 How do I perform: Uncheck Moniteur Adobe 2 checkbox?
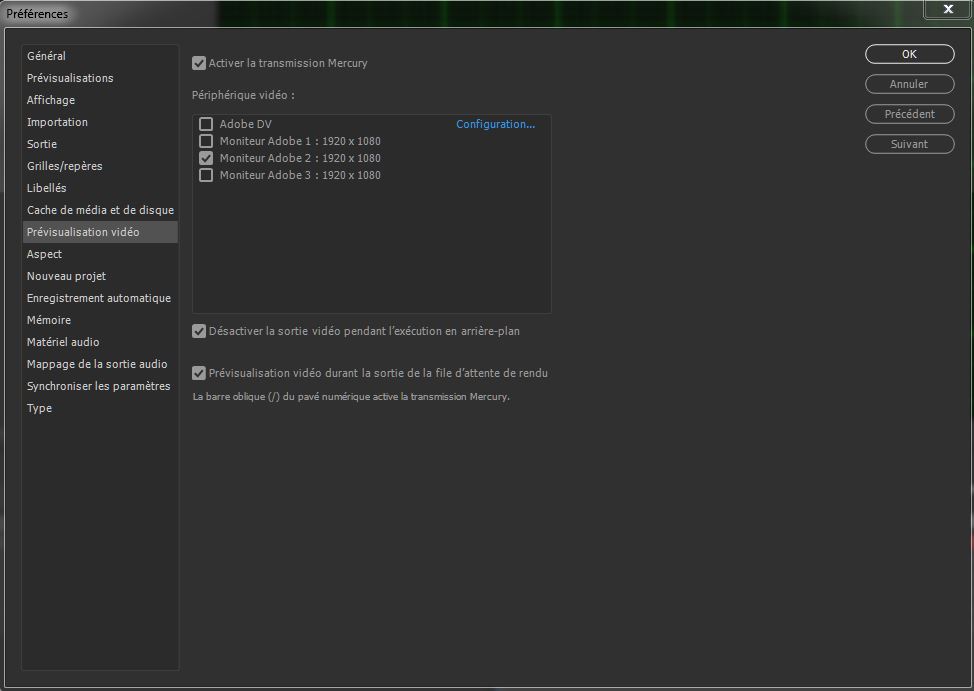pos(206,158)
